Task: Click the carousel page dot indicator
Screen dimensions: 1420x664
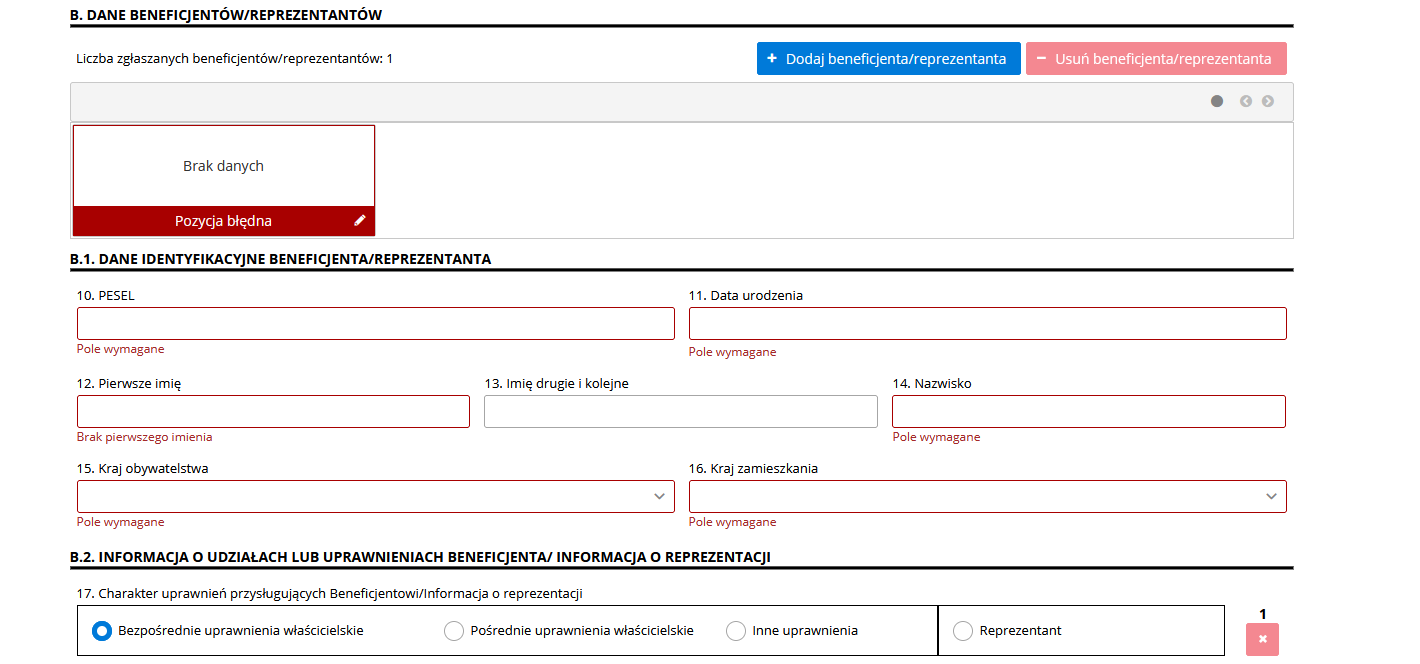Action: pyautogui.click(x=1217, y=101)
